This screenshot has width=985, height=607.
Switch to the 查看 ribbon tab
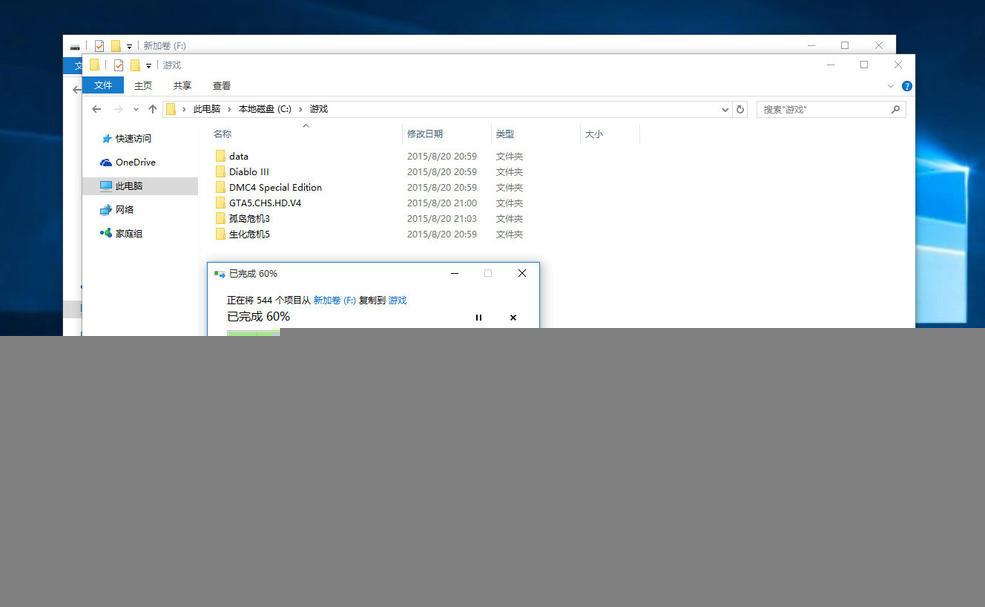point(219,85)
